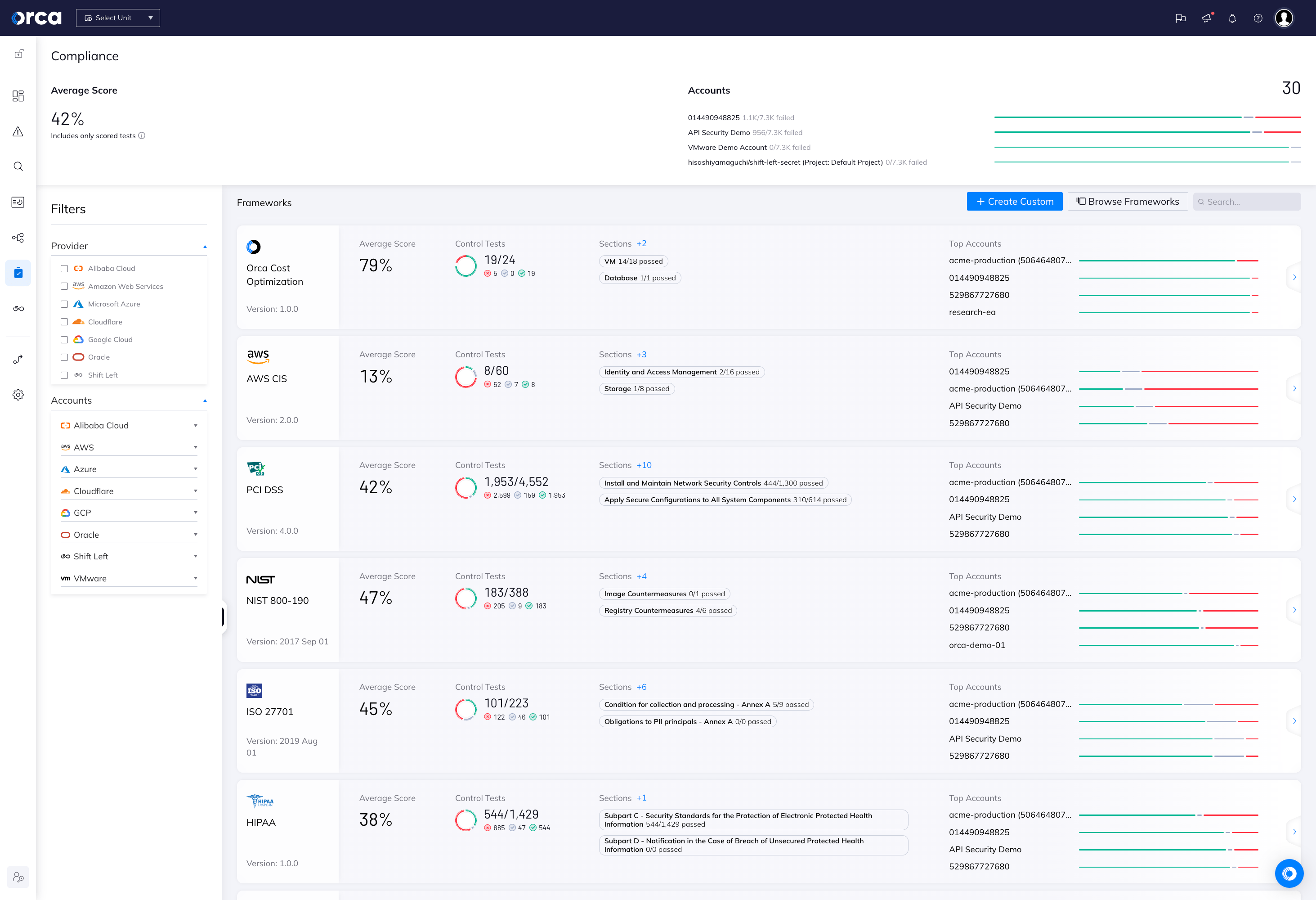Open announcements via the megaphone icon

point(1206,18)
